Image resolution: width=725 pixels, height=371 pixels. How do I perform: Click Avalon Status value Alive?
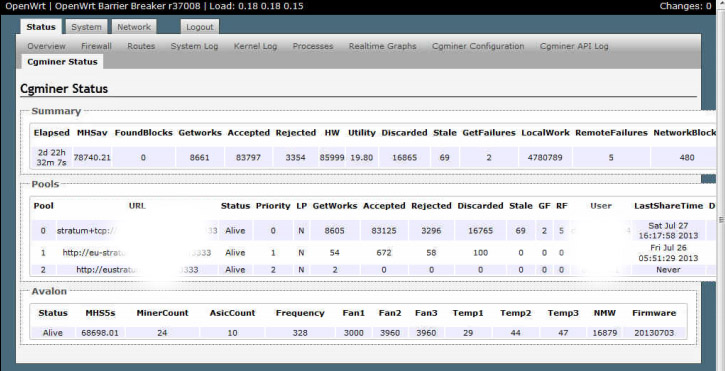(52, 333)
